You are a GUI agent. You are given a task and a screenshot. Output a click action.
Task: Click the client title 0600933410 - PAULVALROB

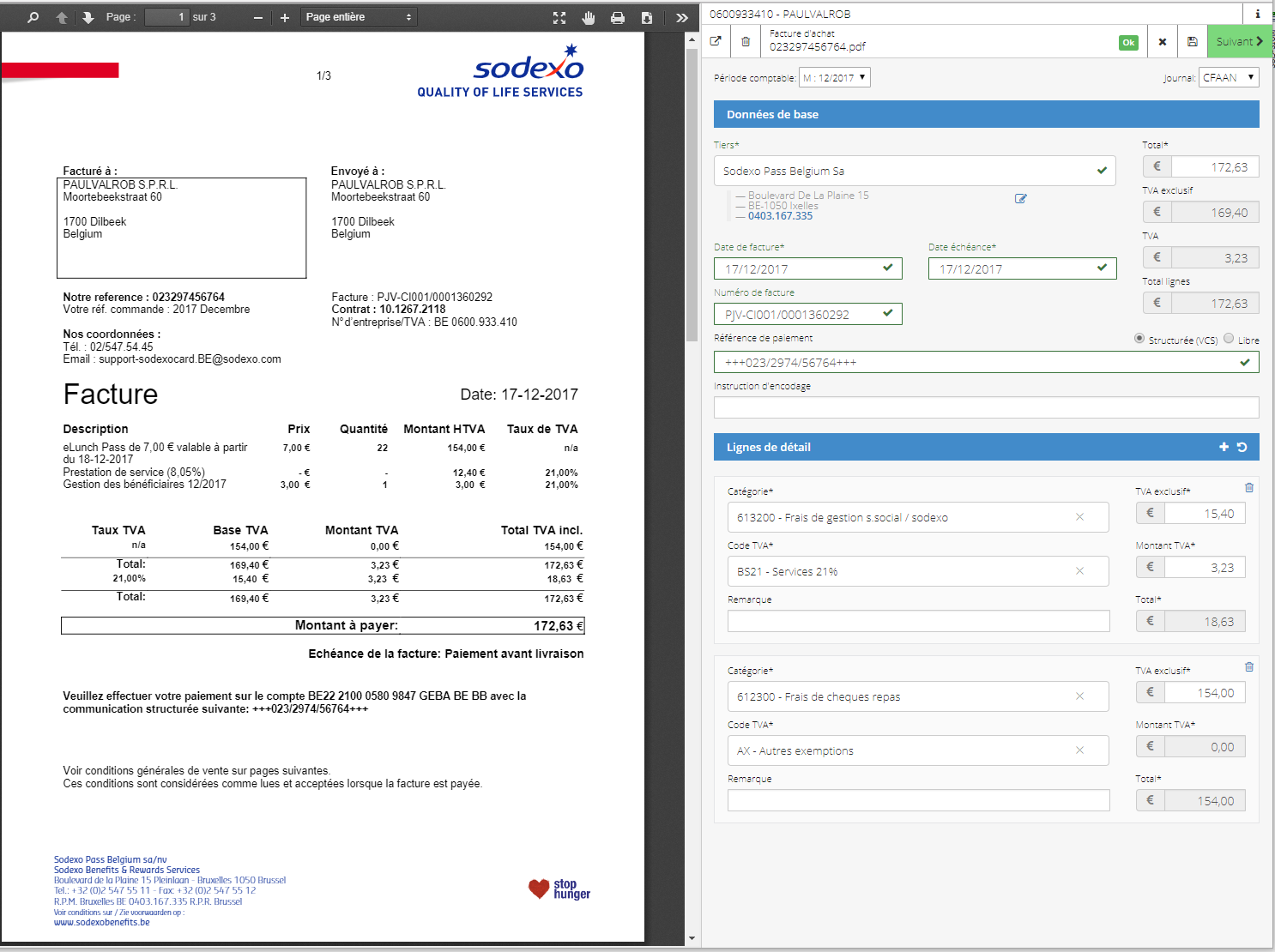tap(780, 14)
